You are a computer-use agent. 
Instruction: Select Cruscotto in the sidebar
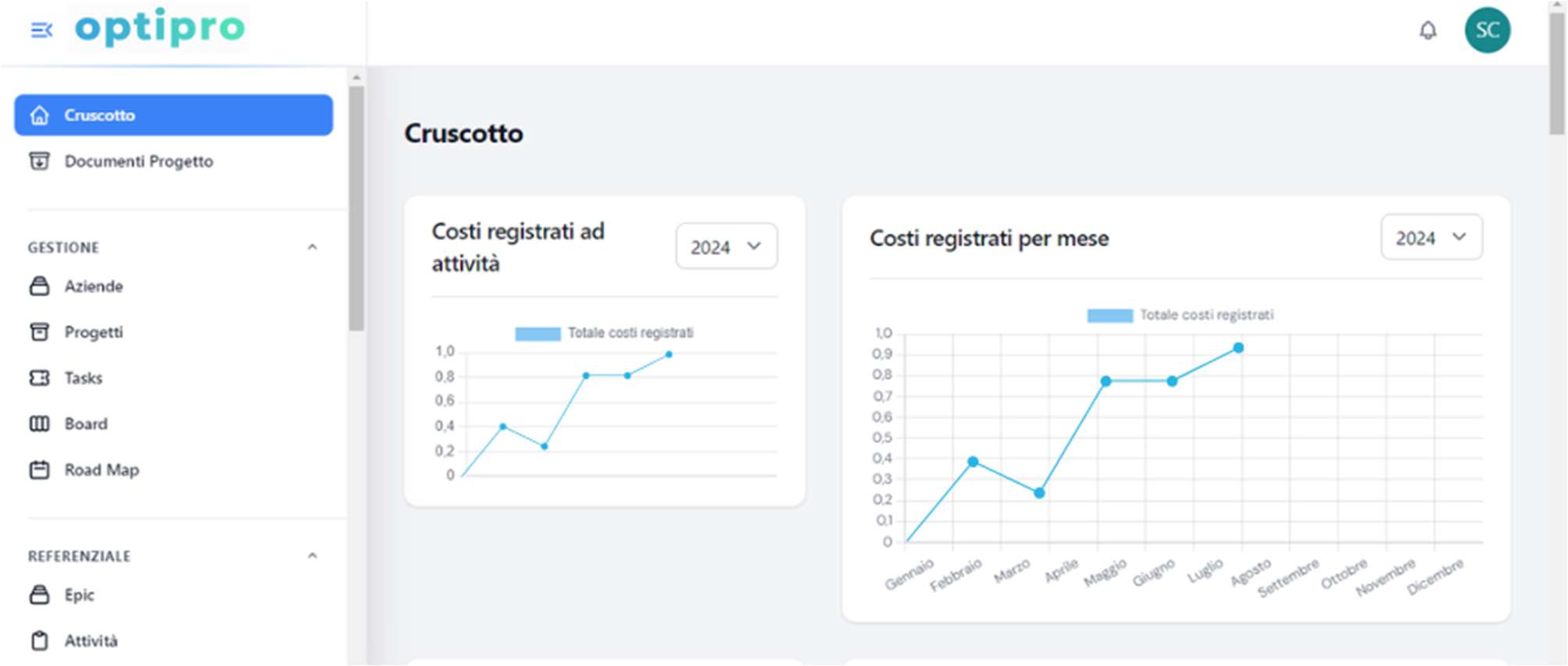click(x=173, y=115)
